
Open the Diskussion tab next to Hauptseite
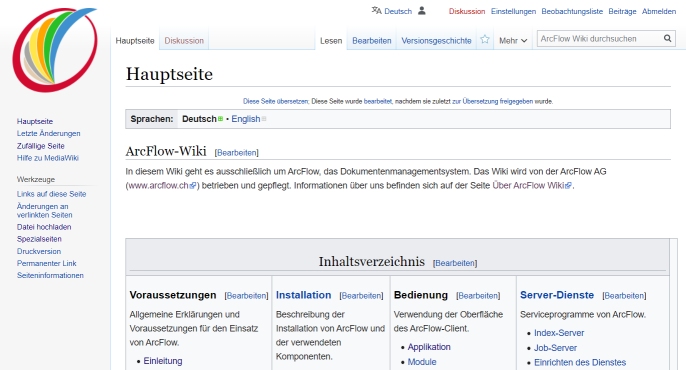point(184,41)
